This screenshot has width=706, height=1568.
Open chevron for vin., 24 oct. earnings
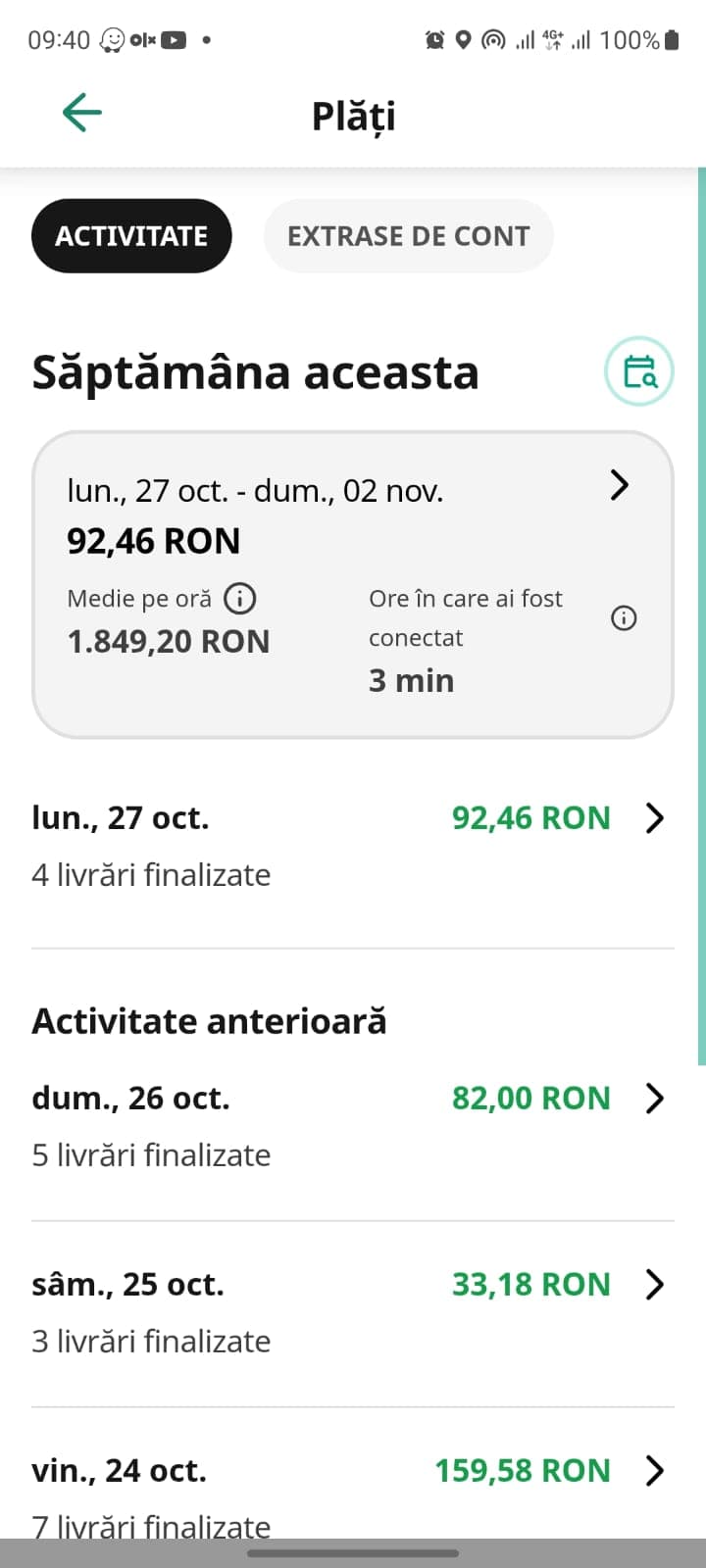click(655, 1471)
